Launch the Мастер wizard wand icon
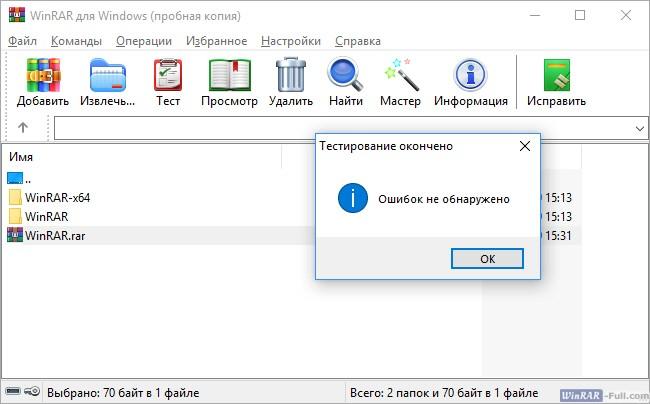Screen dimensions: 650x404 point(400,75)
